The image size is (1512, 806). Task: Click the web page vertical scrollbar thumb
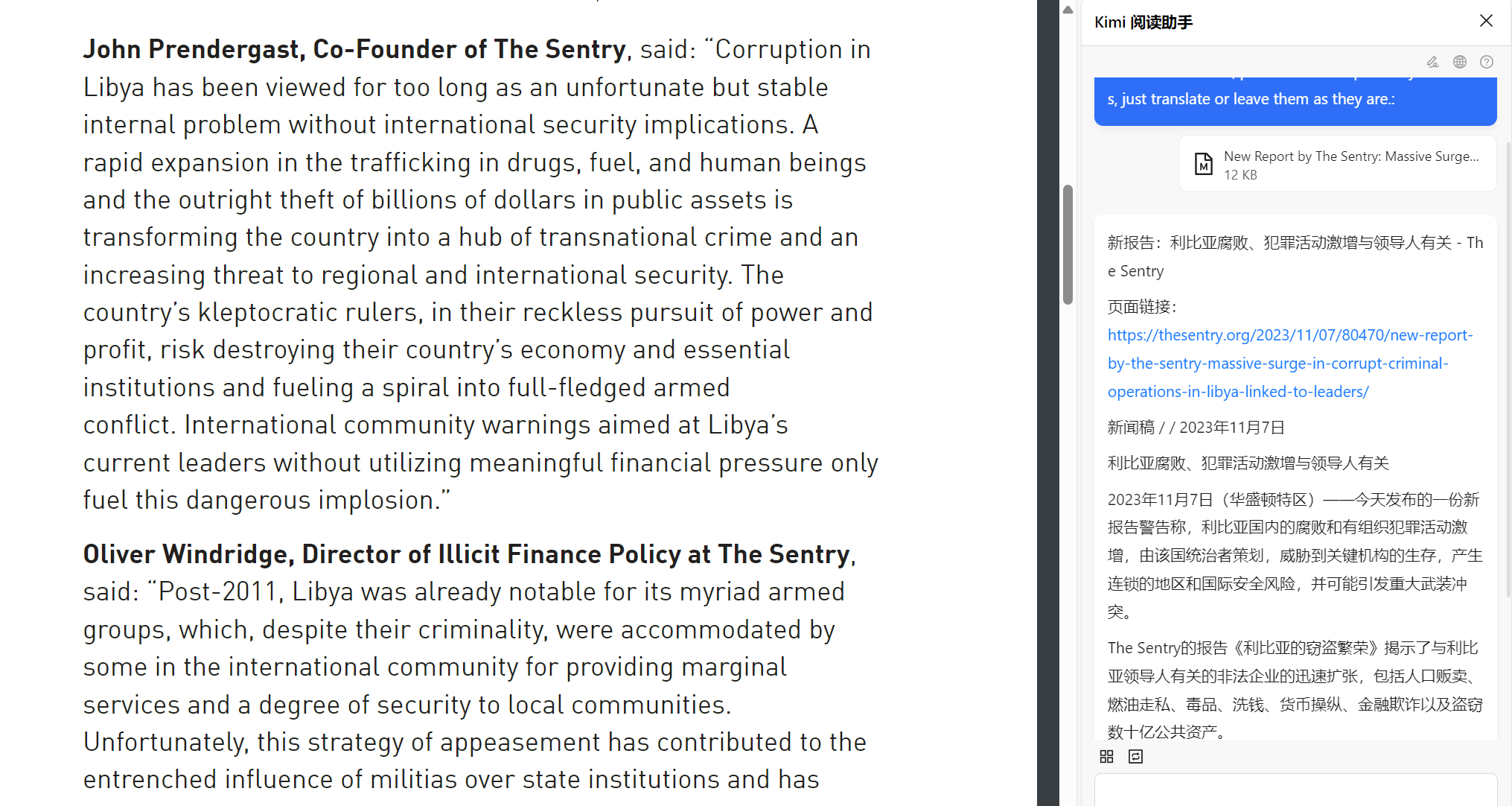[x=1068, y=244]
